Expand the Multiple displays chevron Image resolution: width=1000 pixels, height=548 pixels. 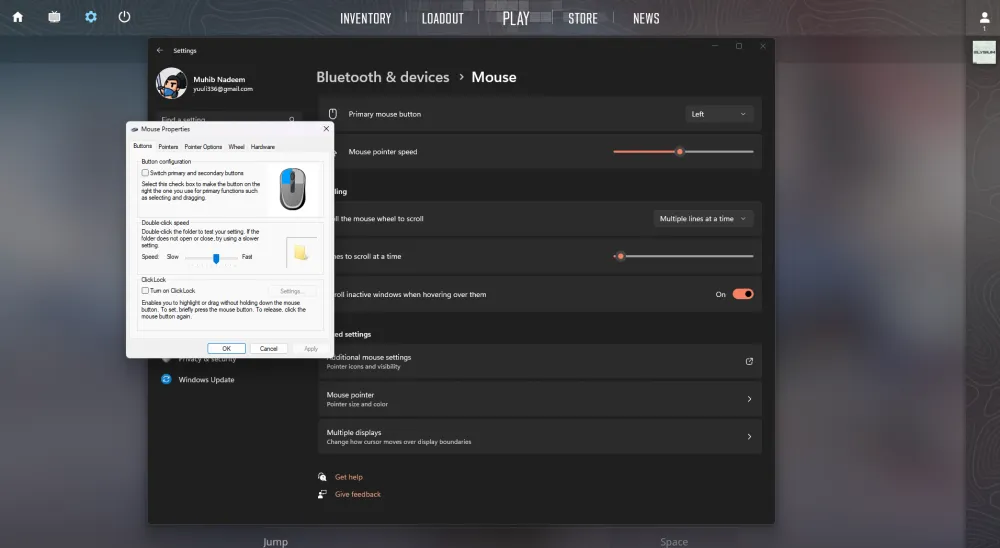[x=749, y=436]
